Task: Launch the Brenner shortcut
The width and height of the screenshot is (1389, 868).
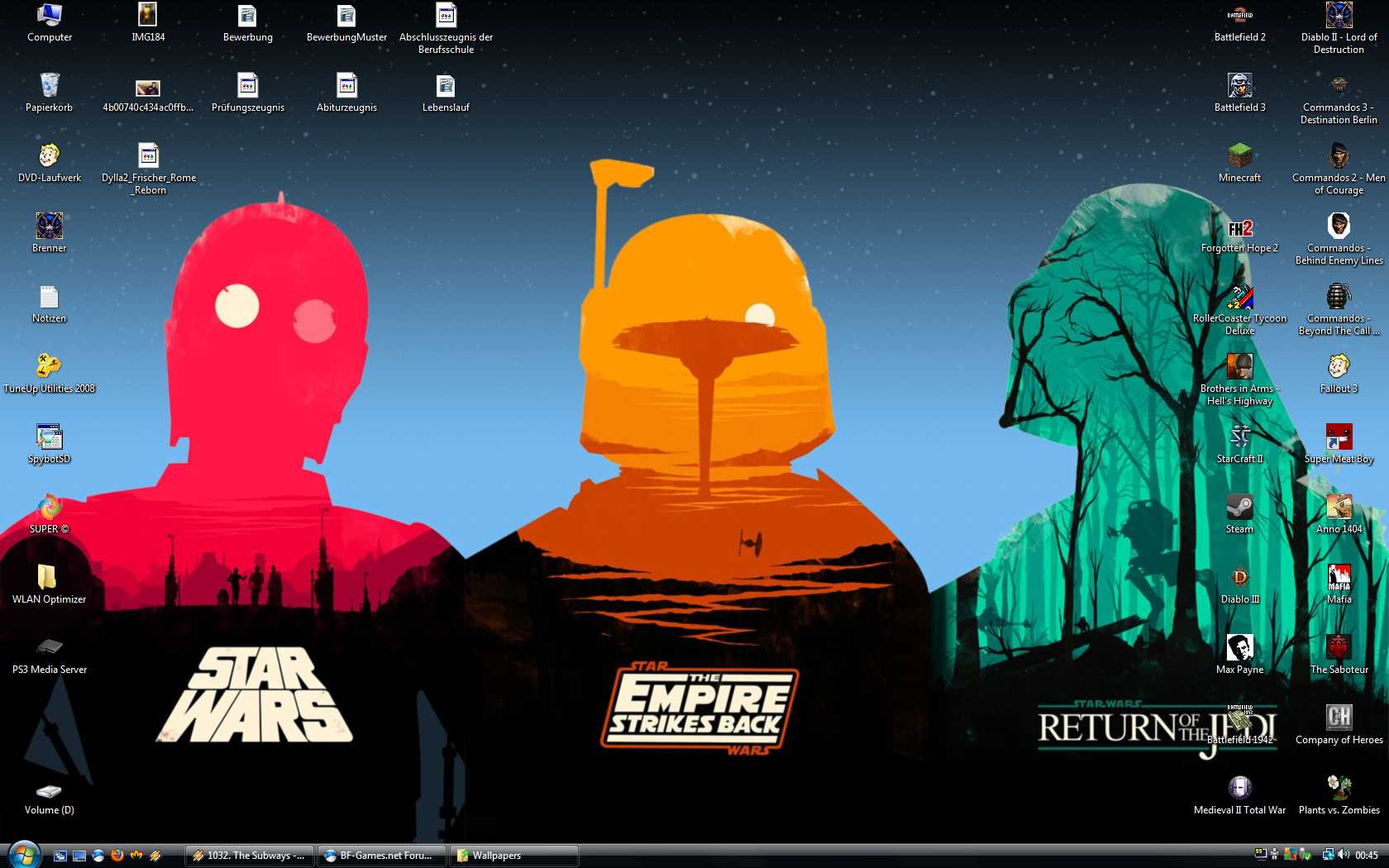Action: [50, 234]
